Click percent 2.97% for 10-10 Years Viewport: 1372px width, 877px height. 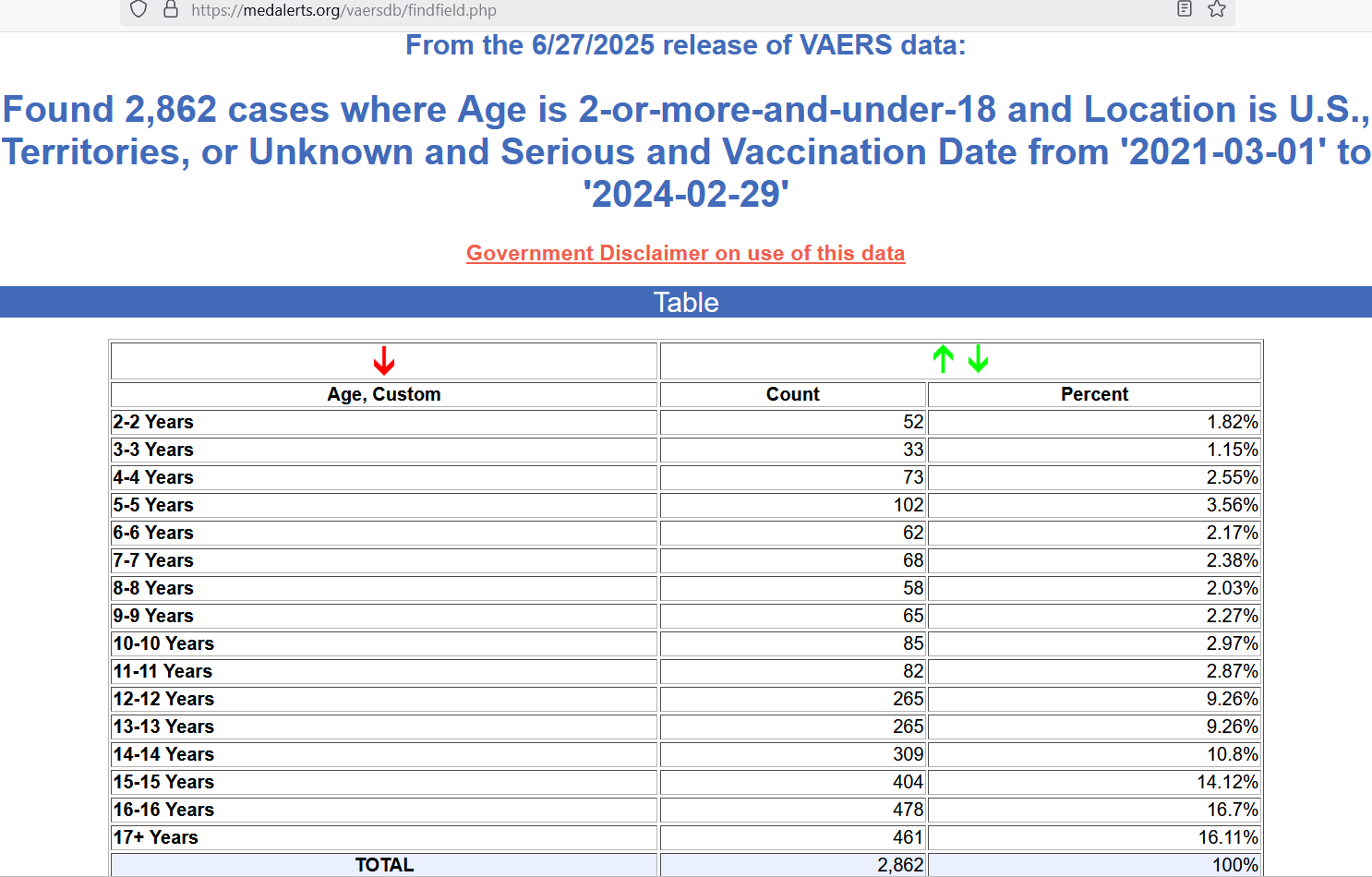[x=1233, y=643]
